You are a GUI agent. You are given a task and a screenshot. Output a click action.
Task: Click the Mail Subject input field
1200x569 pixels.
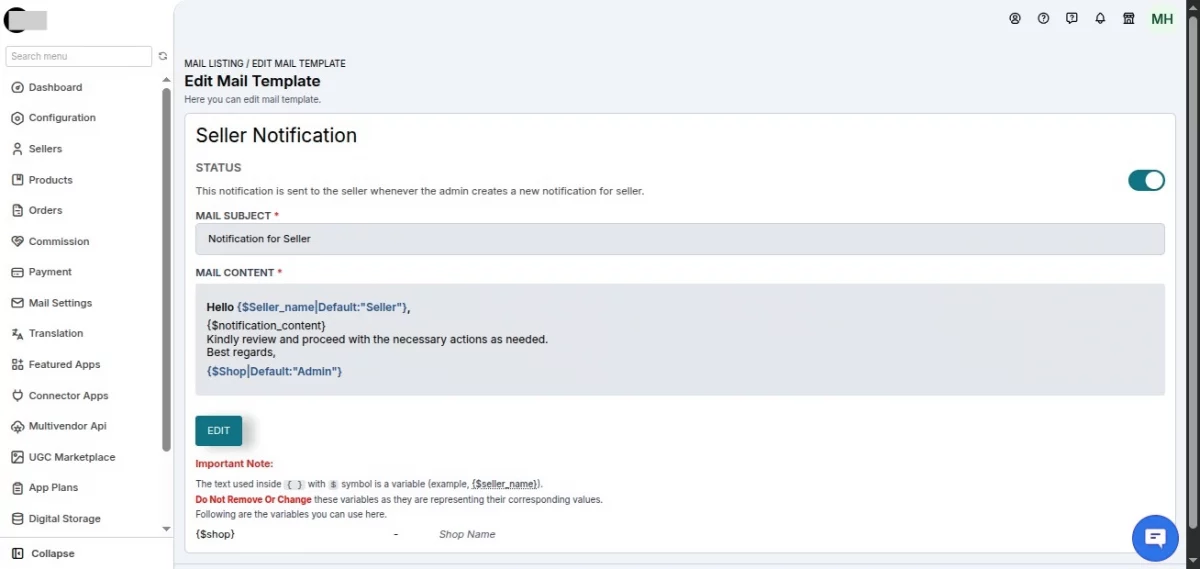point(680,239)
